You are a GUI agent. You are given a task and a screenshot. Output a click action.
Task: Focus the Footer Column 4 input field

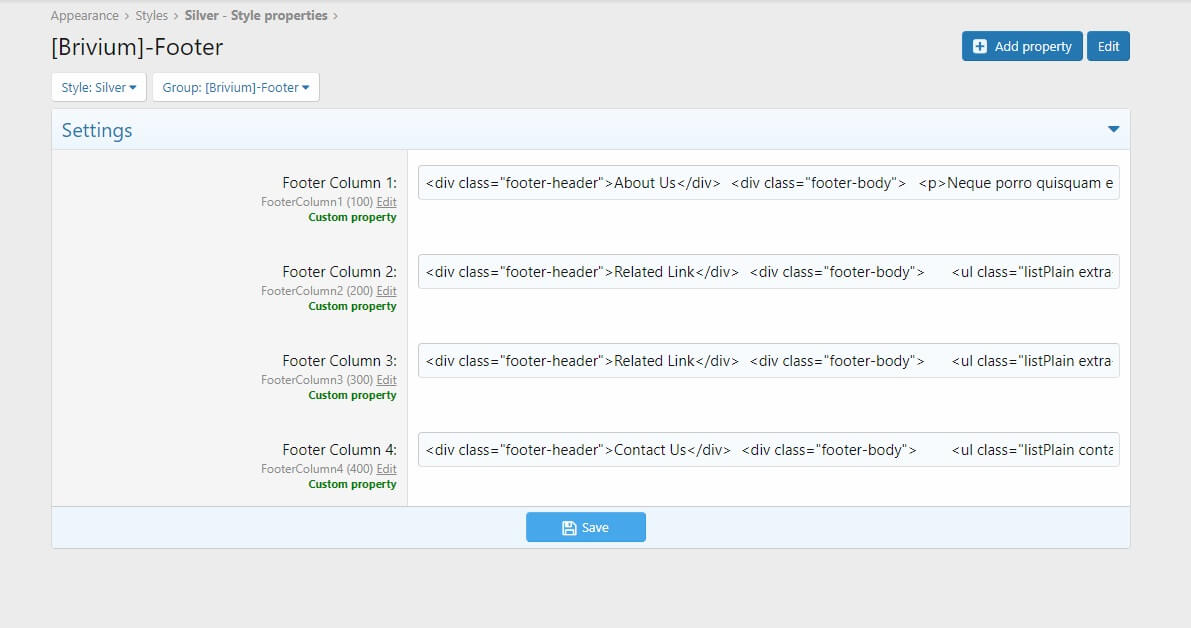(769, 450)
